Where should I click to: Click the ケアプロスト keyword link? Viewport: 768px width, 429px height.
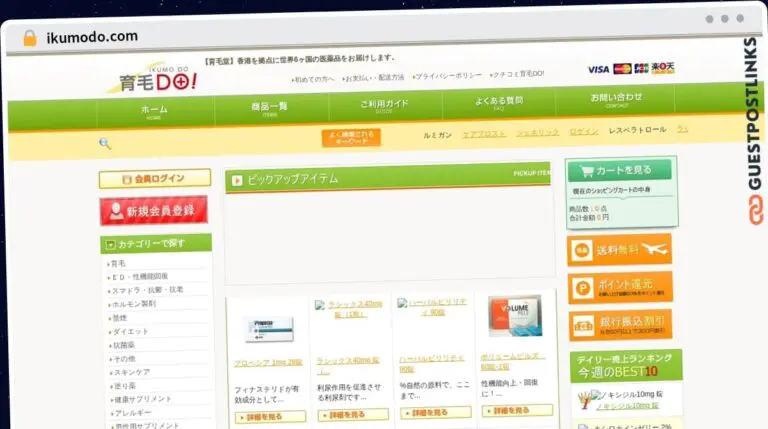[x=484, y=134]
